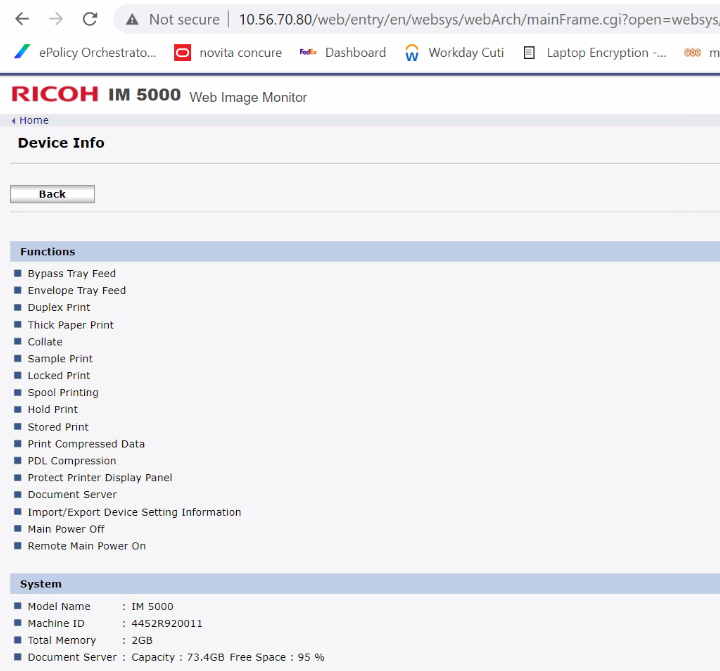Open the novita concure bookmark
This screenshot has height=671, width=720.
[228, 53]
